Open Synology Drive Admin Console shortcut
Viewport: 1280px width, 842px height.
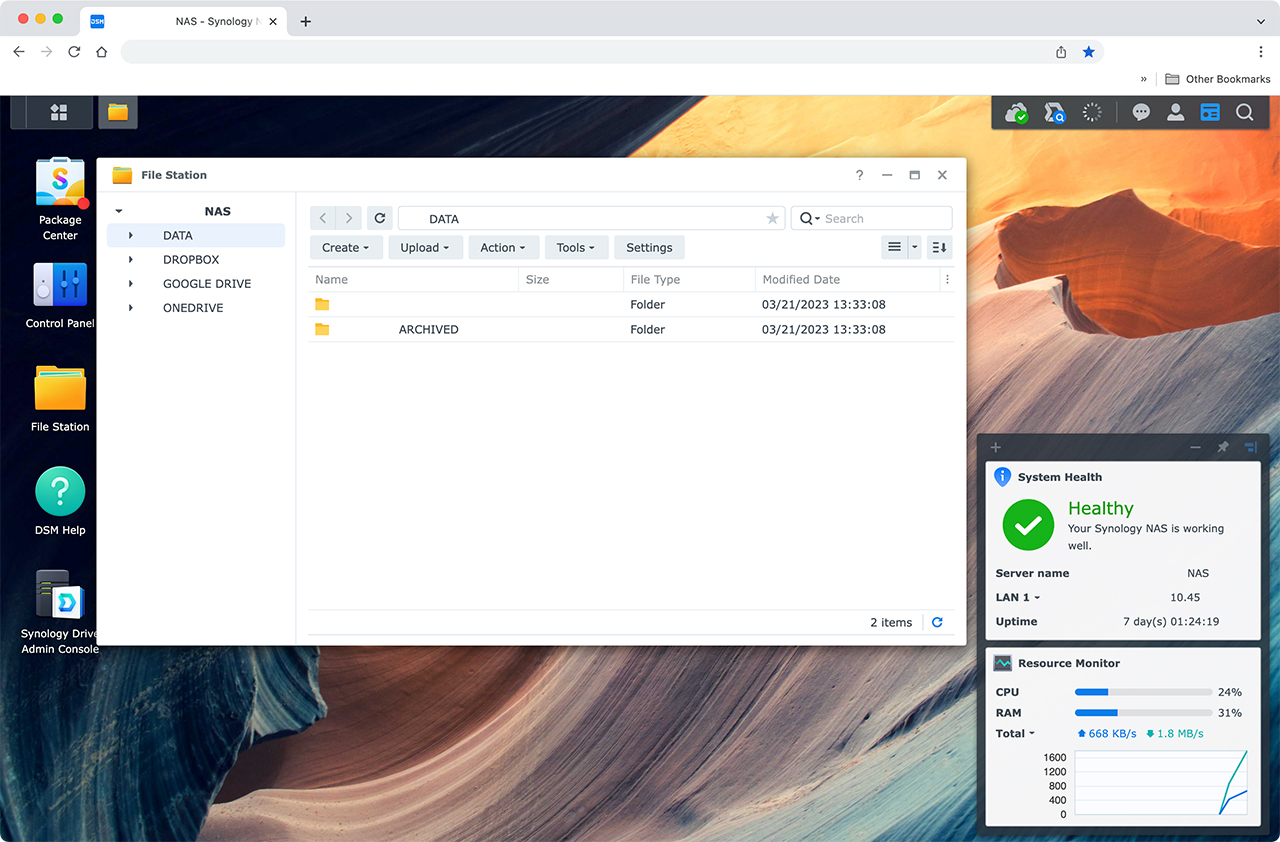coord(60,612)
